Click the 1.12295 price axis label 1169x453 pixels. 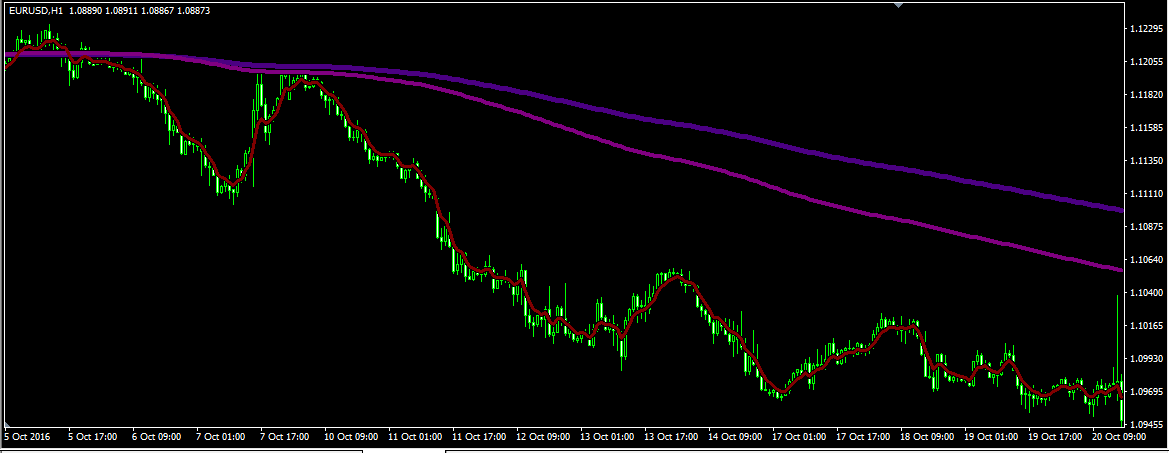(1146, 29)
